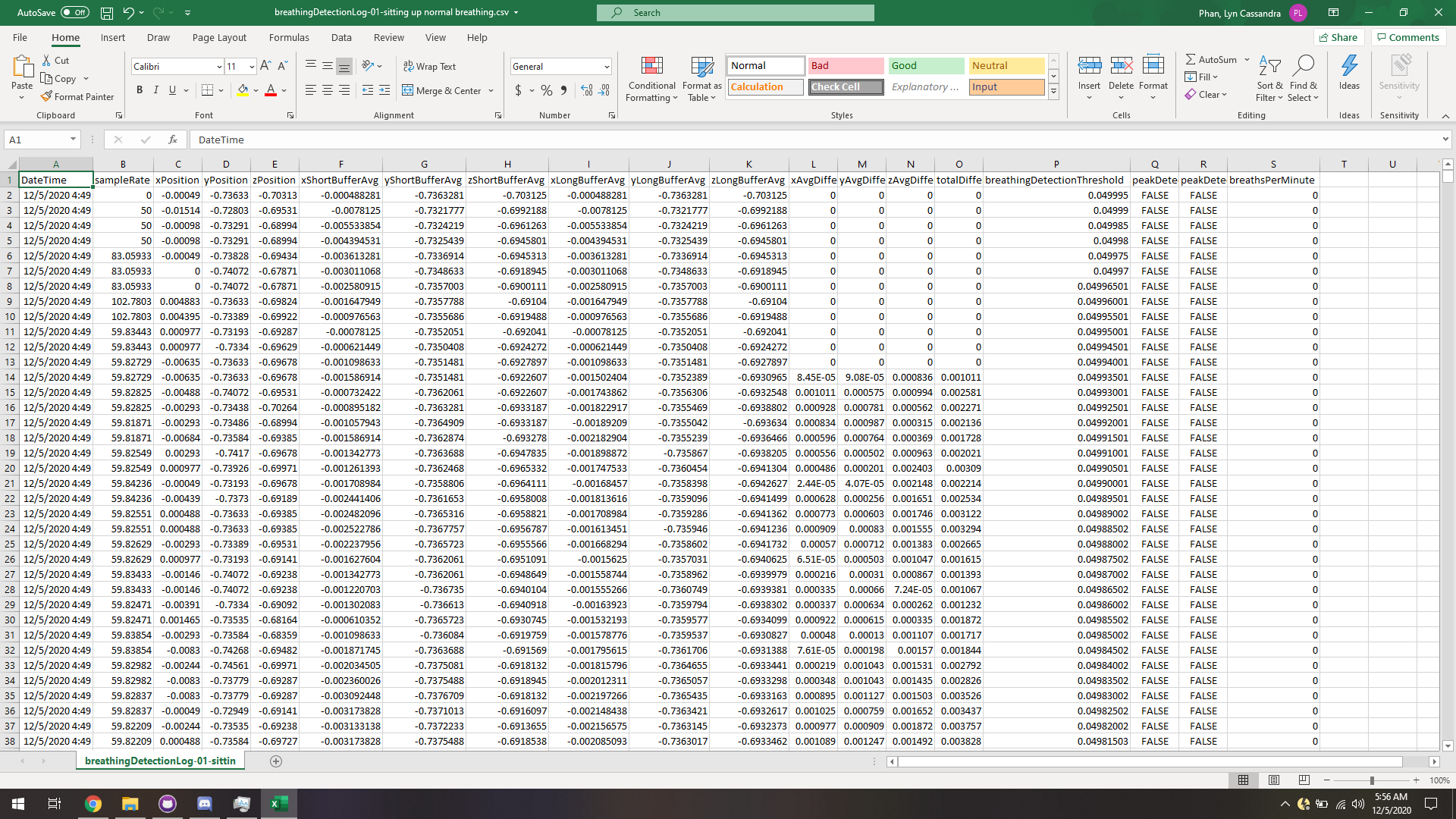Toggle Wrap Text
This screenshot has height=819, width=1456.
(x=429, y=66)
